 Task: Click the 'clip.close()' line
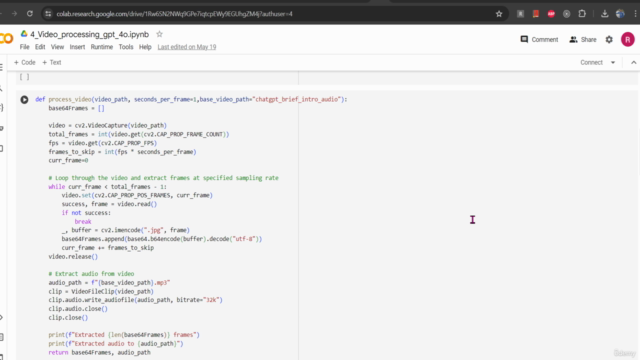[x=68, y=318]
